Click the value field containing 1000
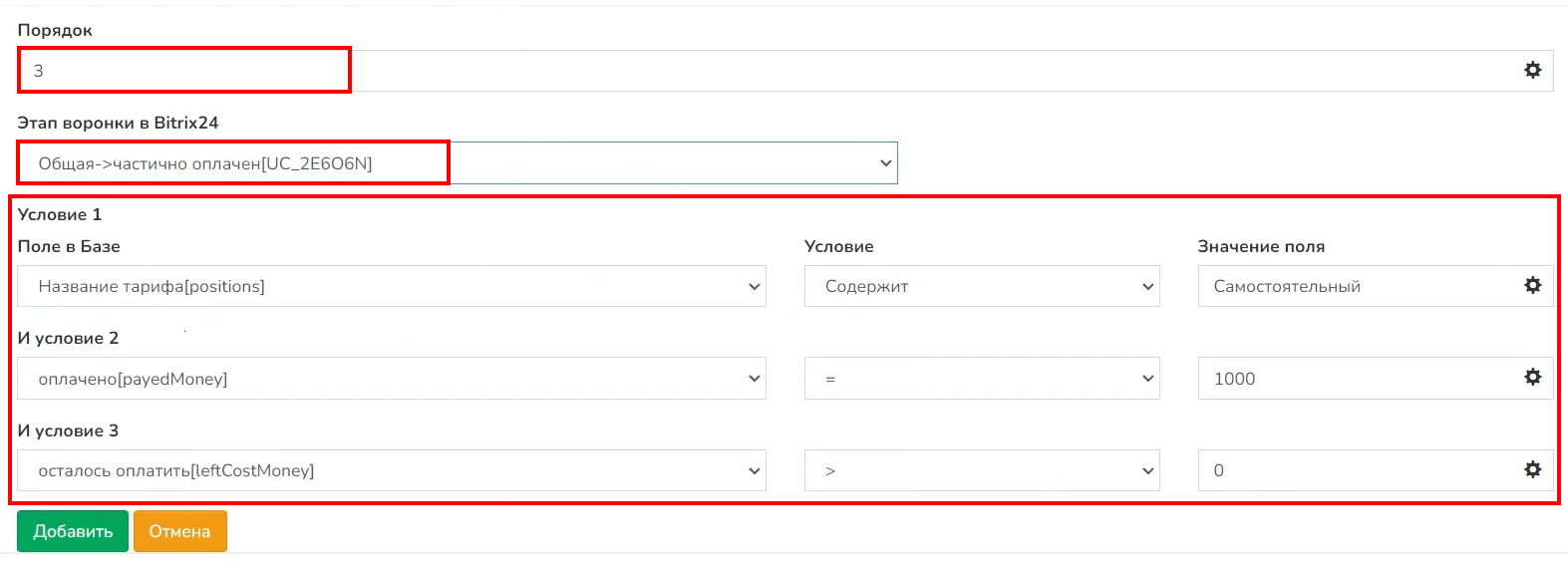Viewport: 1568px width, 569px height. [x=1356, y=379]
